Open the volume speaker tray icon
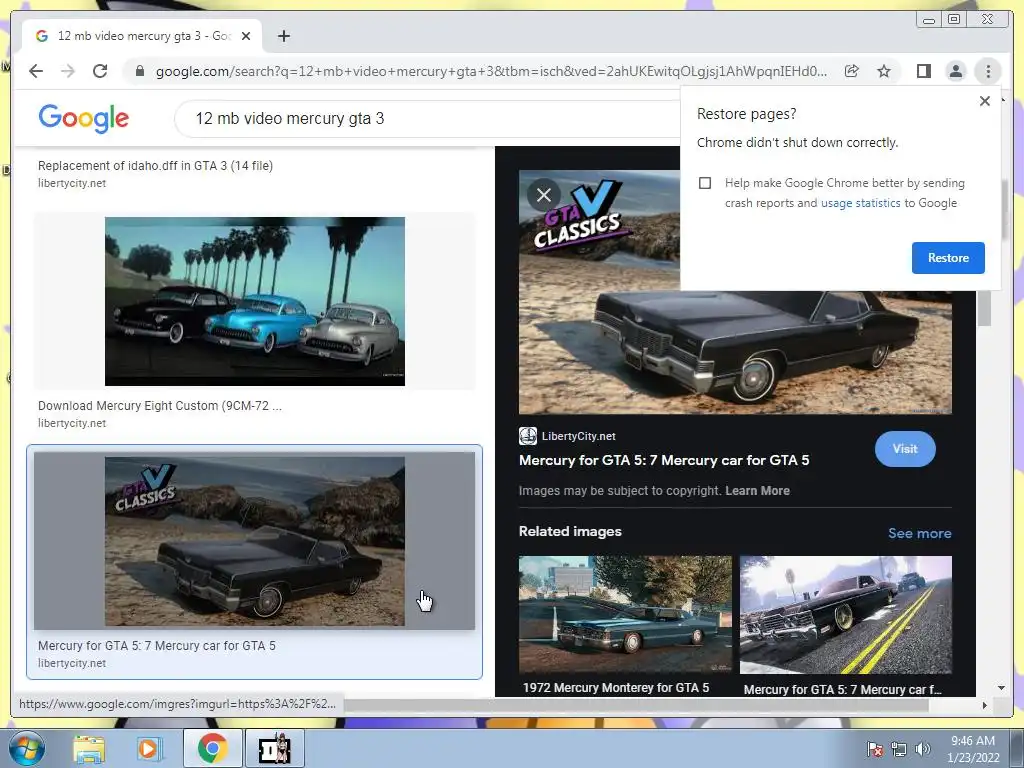Screen dimensions: 1024x768 pos(923,749)
